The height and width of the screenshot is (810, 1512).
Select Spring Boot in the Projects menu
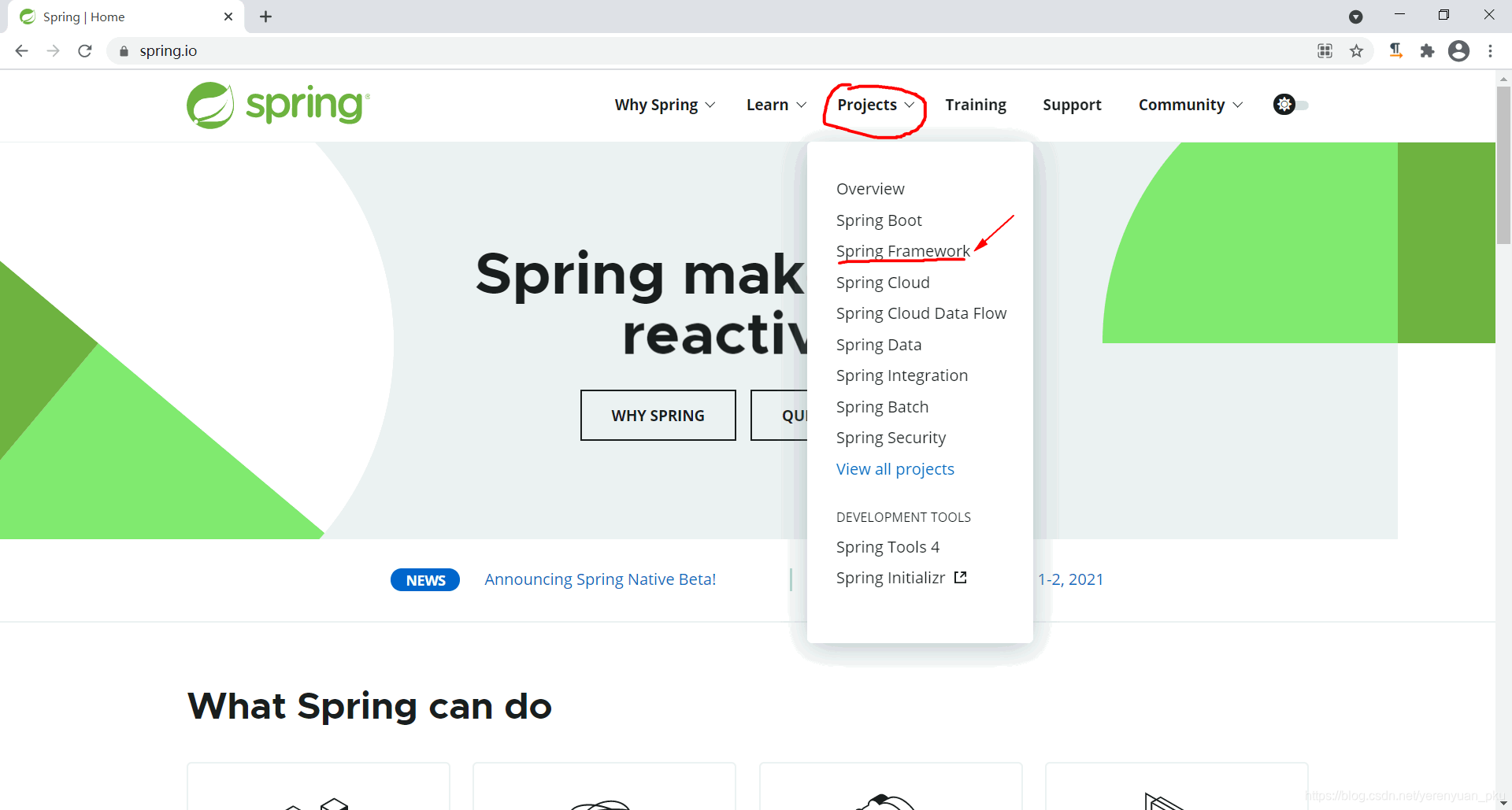pos(879,220)
